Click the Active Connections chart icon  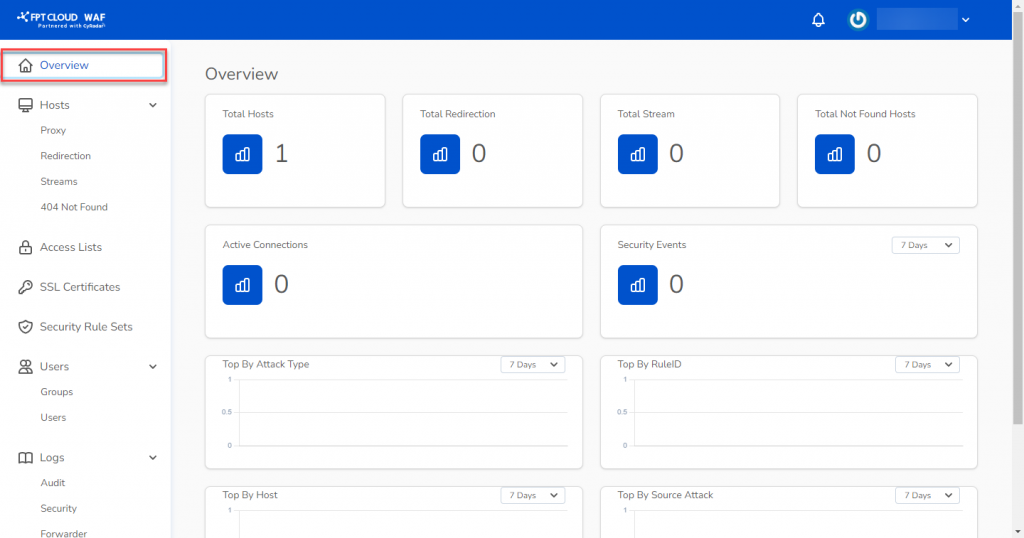242,285
